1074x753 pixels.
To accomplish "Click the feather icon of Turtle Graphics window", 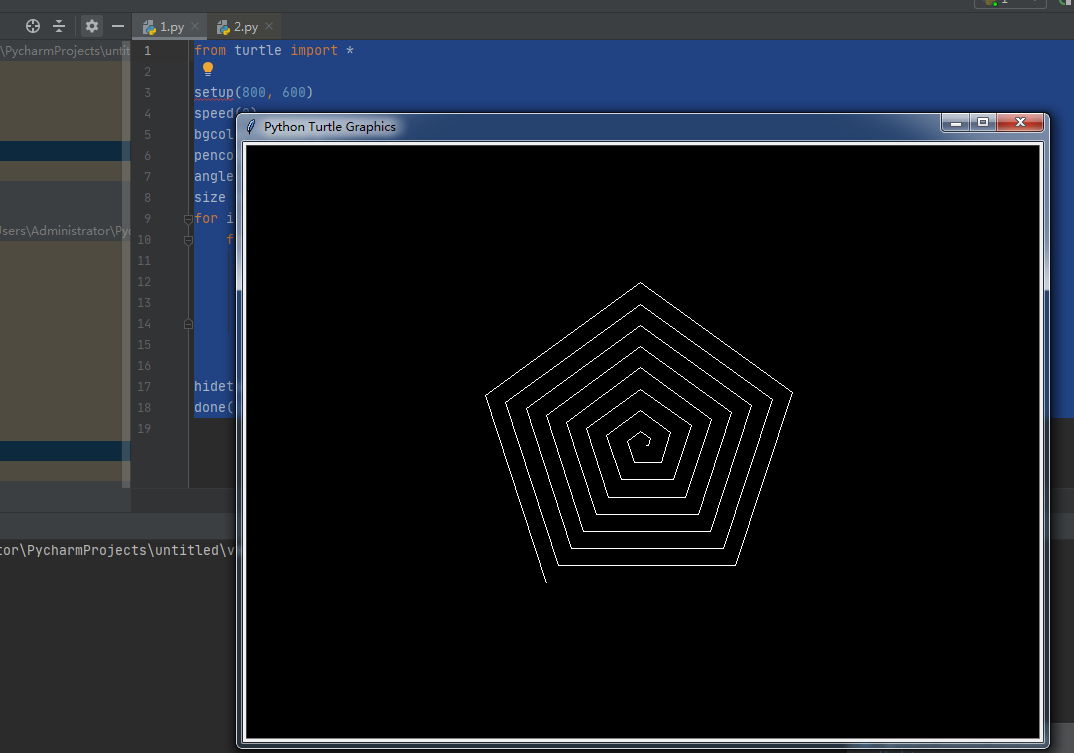I will click(251, 127).
